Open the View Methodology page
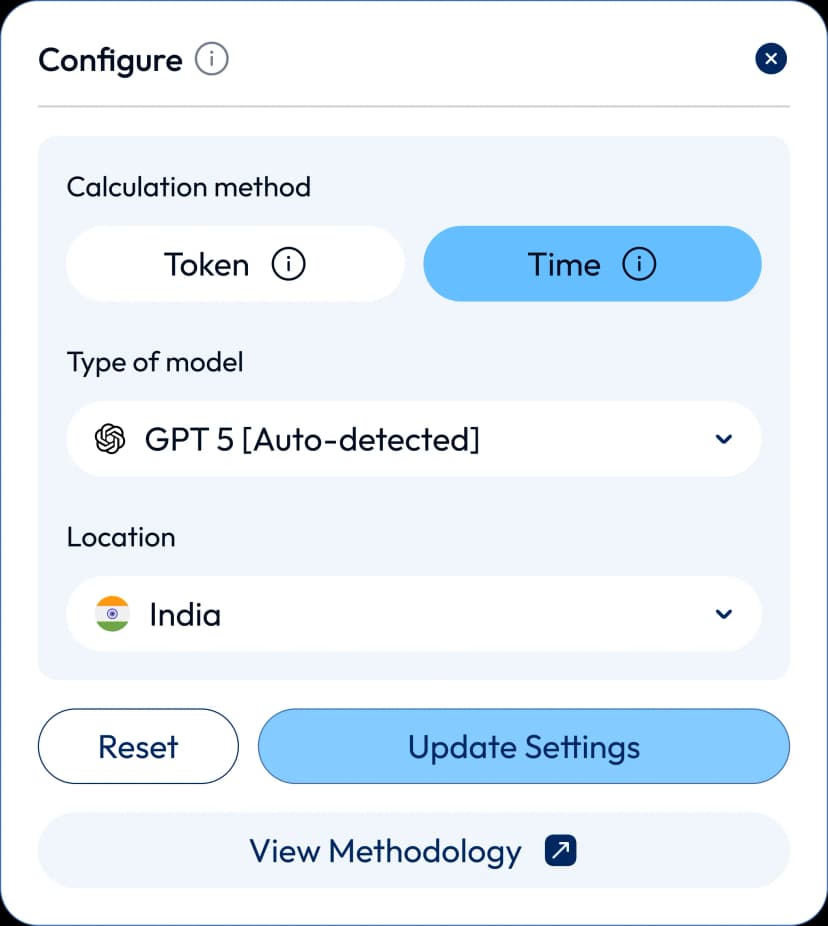828x926 pixels. [413, 849]
